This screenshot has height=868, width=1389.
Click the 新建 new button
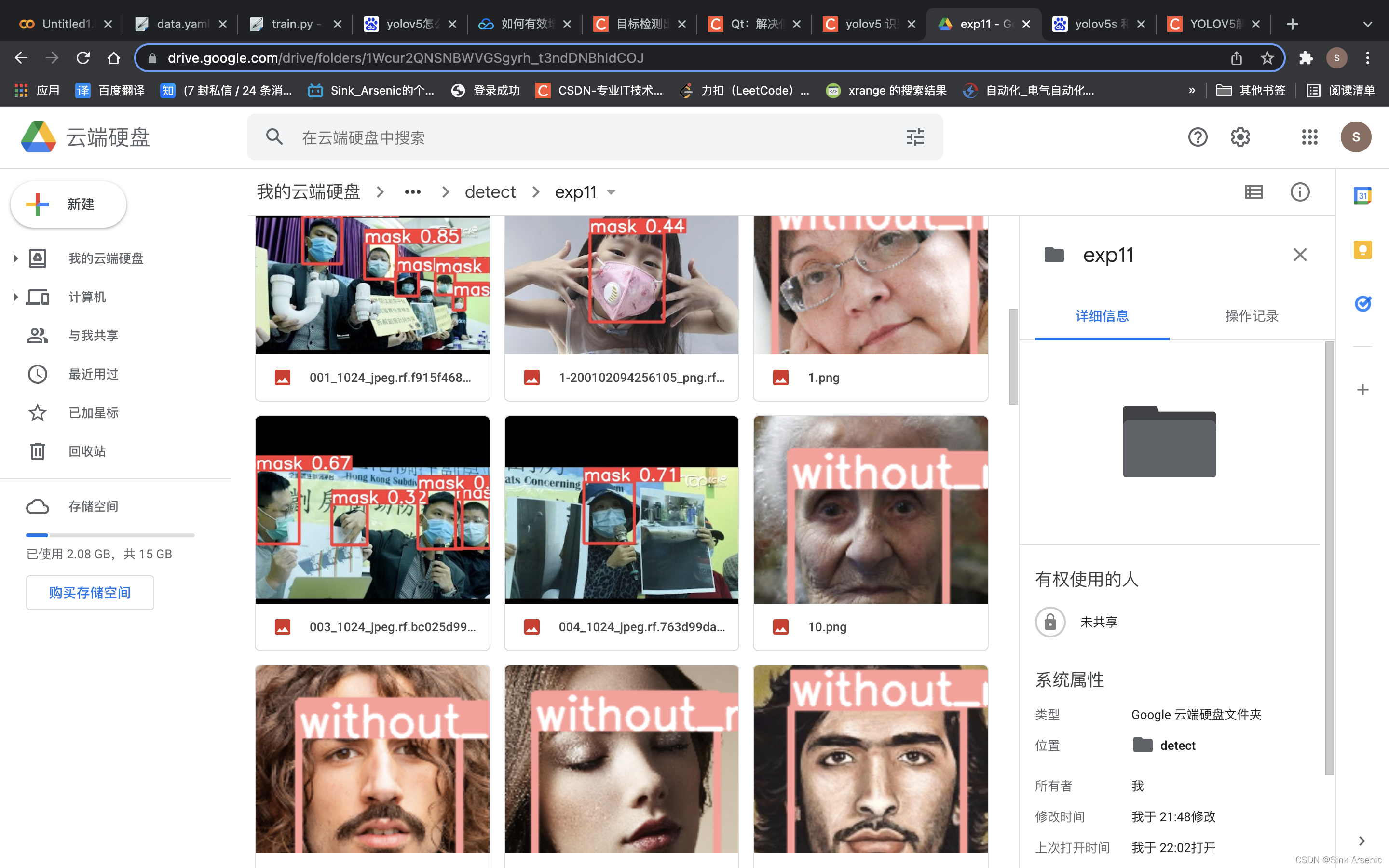(x=68, y=204)
